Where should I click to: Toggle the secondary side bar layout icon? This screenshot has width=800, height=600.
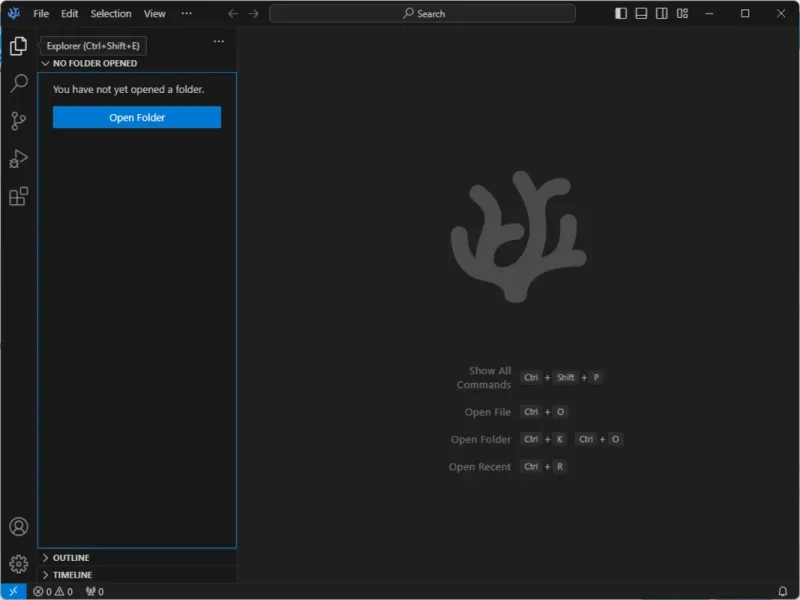tap(662, 14)
